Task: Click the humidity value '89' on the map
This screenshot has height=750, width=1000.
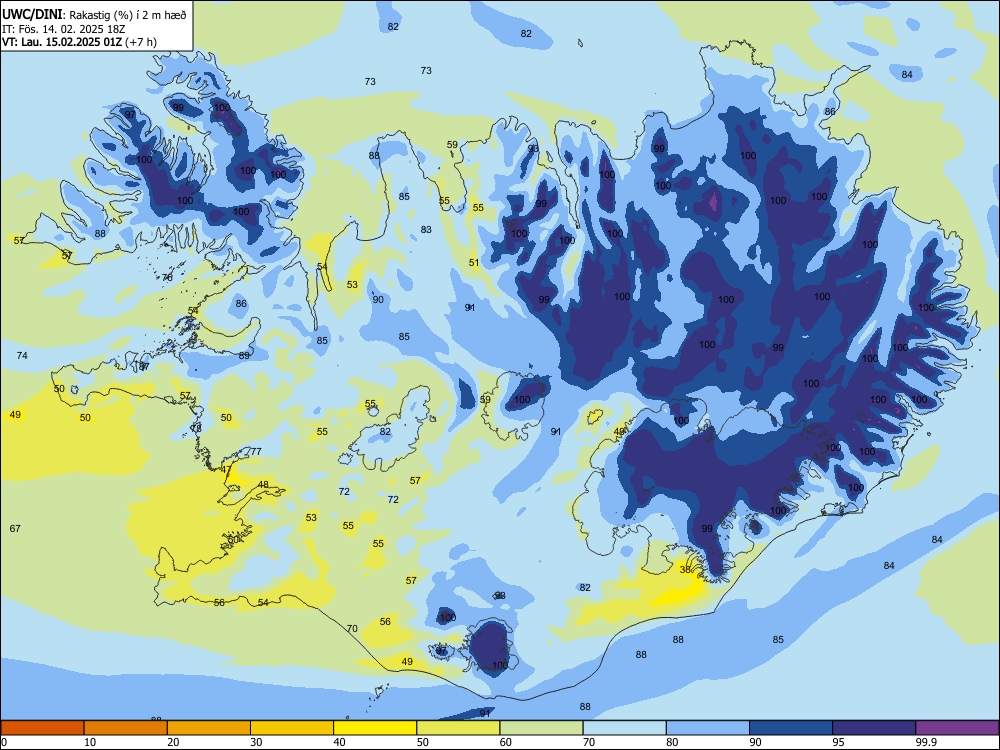Action: (x=244, y=356)
